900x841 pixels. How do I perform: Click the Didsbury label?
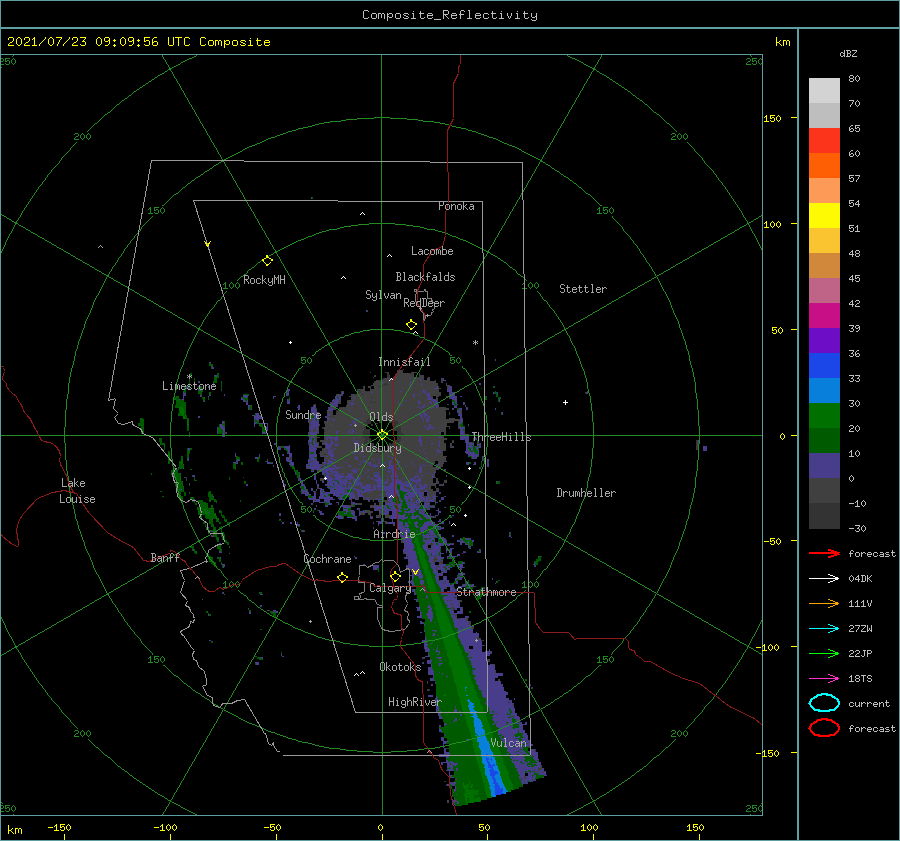click(x=377, y=448)
